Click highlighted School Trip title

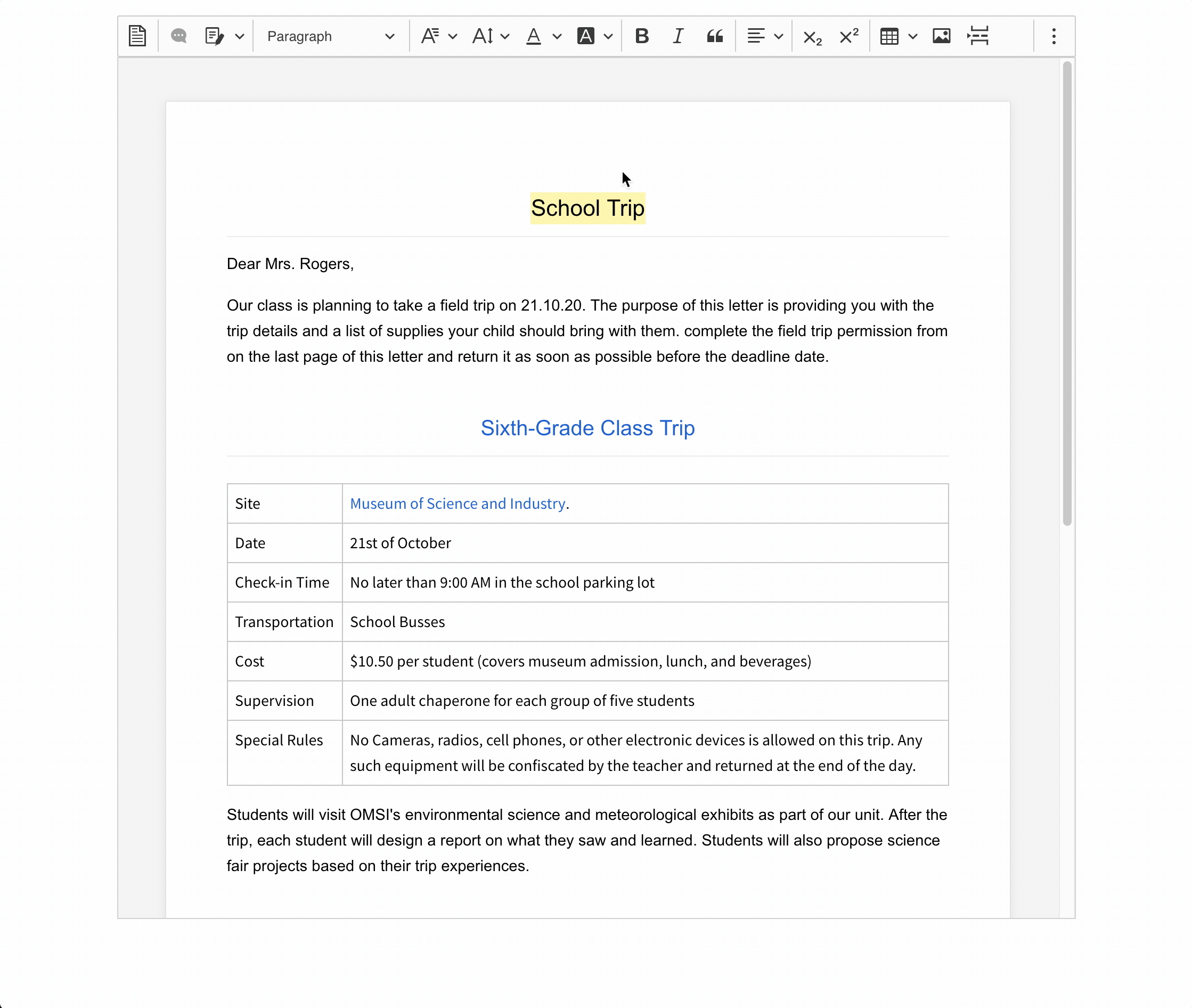tap(588, 207)
